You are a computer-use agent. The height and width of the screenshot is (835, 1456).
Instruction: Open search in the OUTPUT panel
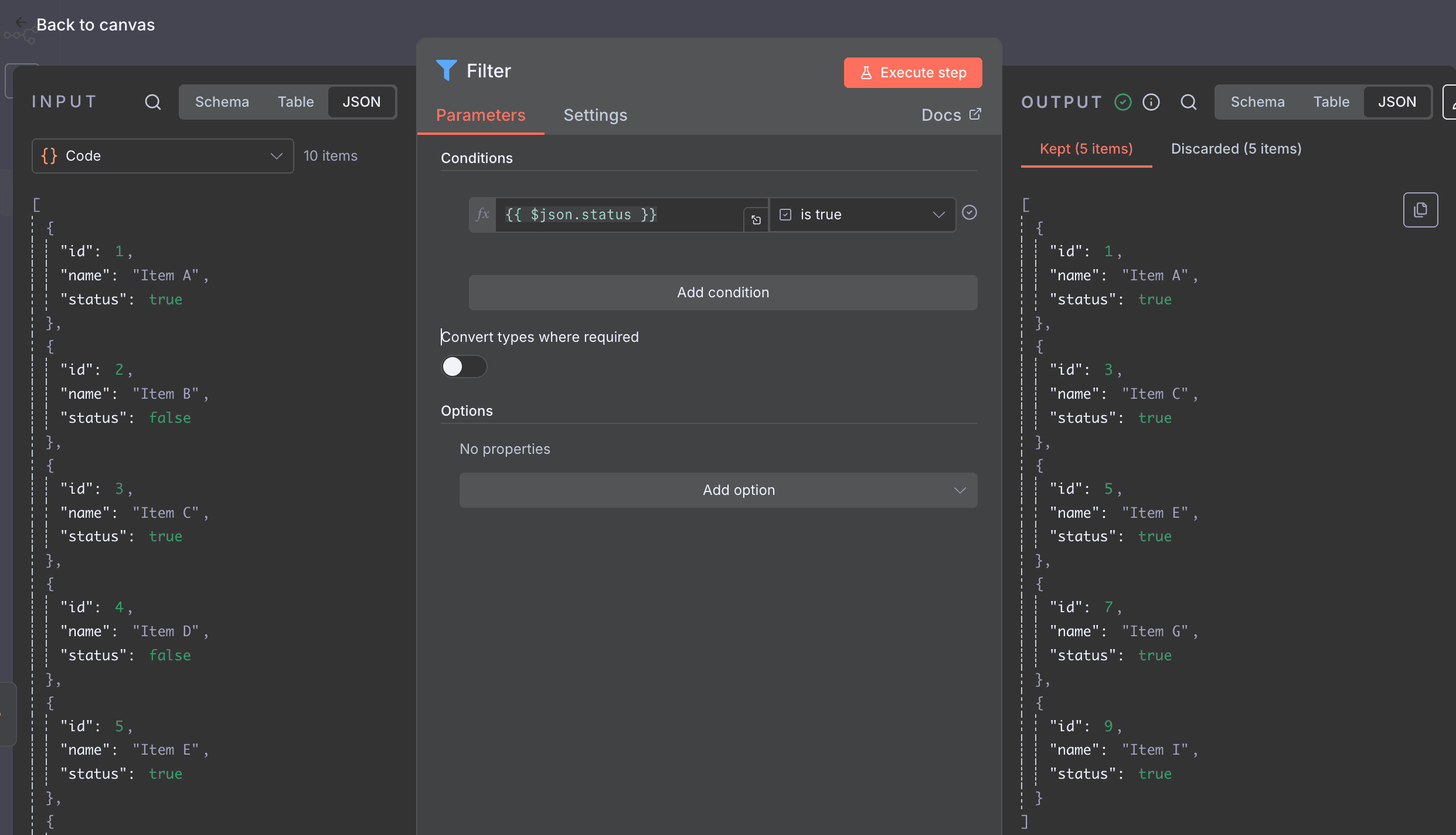tap(1189, 101)
